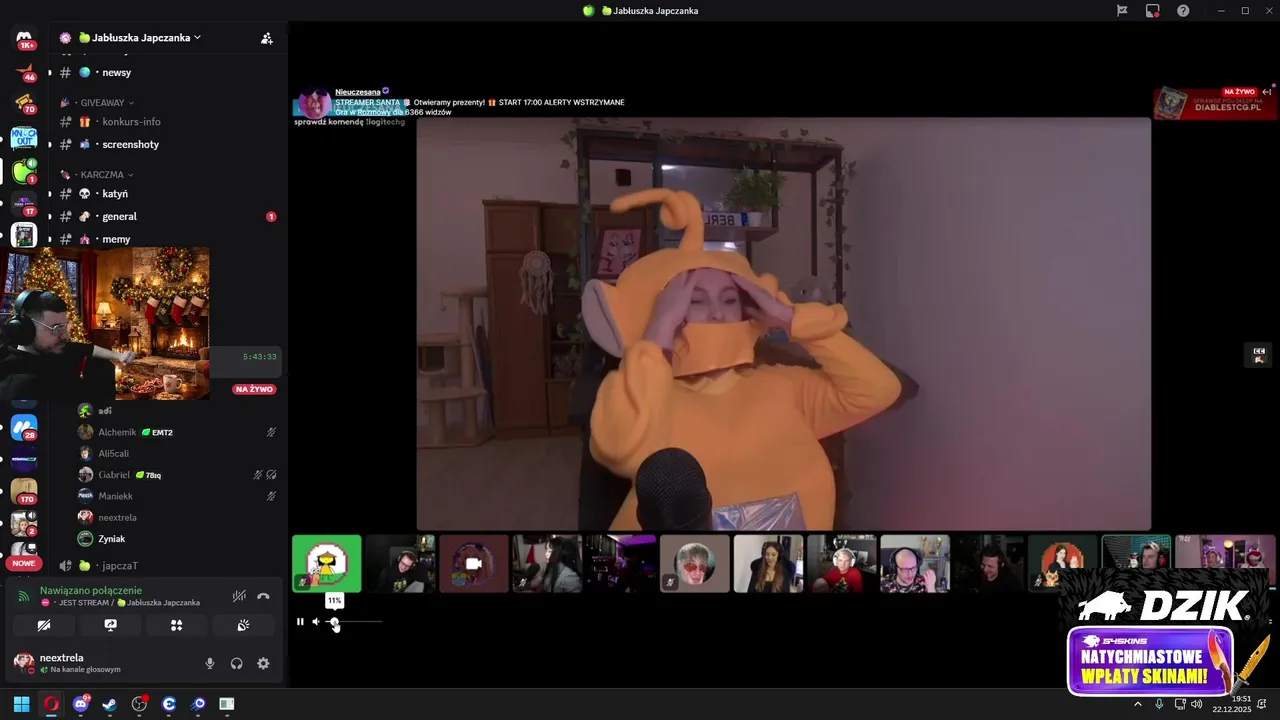Image resolution: width=1280 pixels, height=720 pixels.
Task: Open the newsy channel
Action: 166,72
